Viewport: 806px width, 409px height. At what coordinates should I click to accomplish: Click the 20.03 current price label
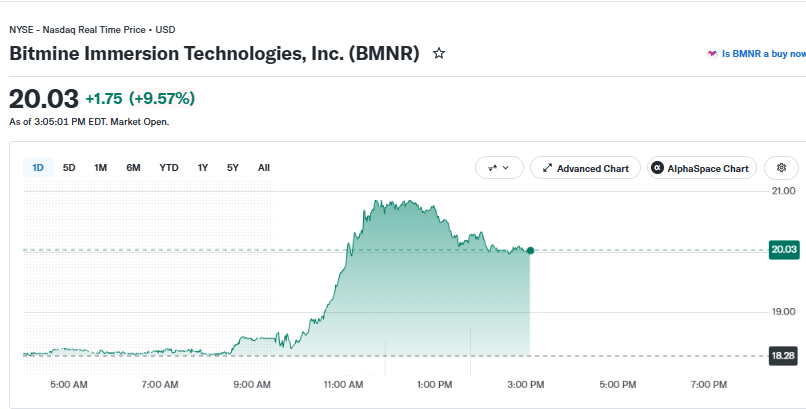[784, 250]
